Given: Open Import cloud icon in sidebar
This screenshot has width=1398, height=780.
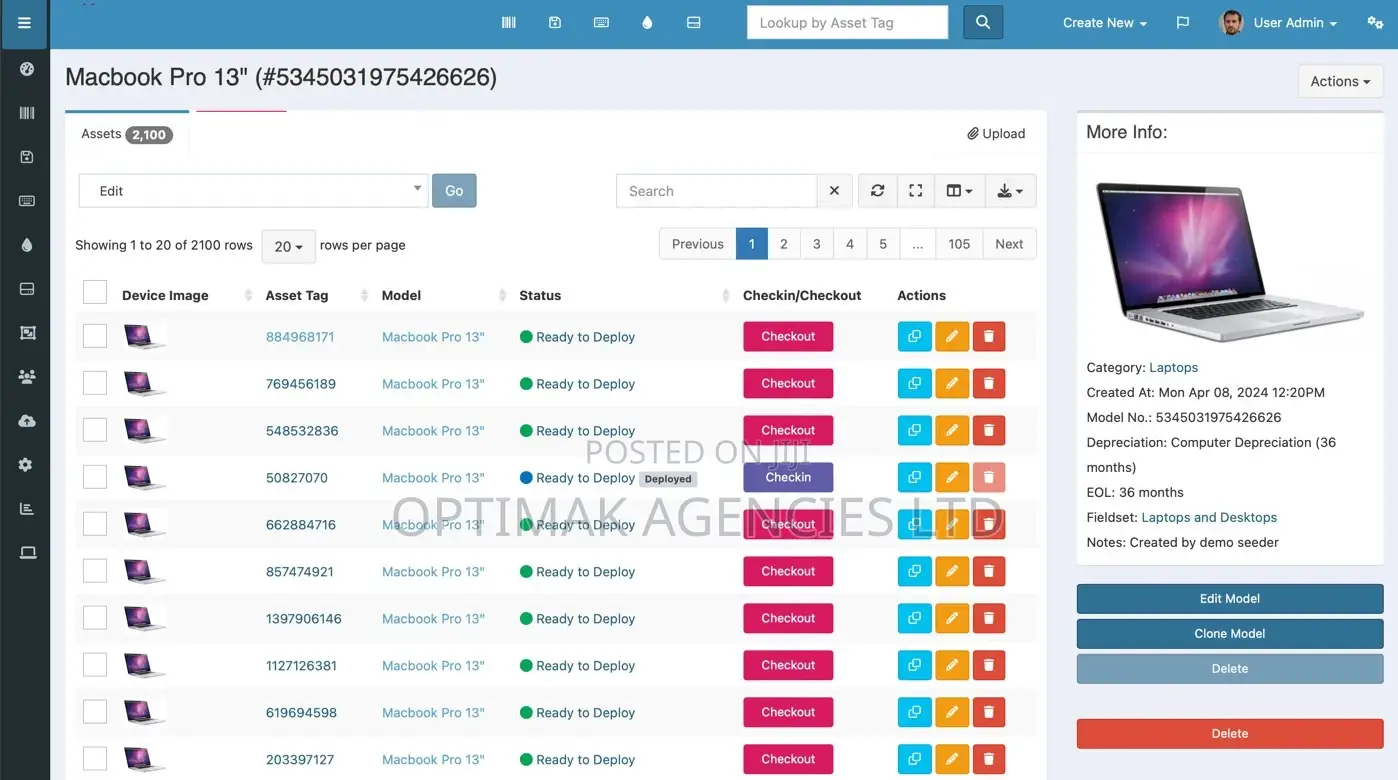Looking at the screenshot, I should (x=27, y=421).
